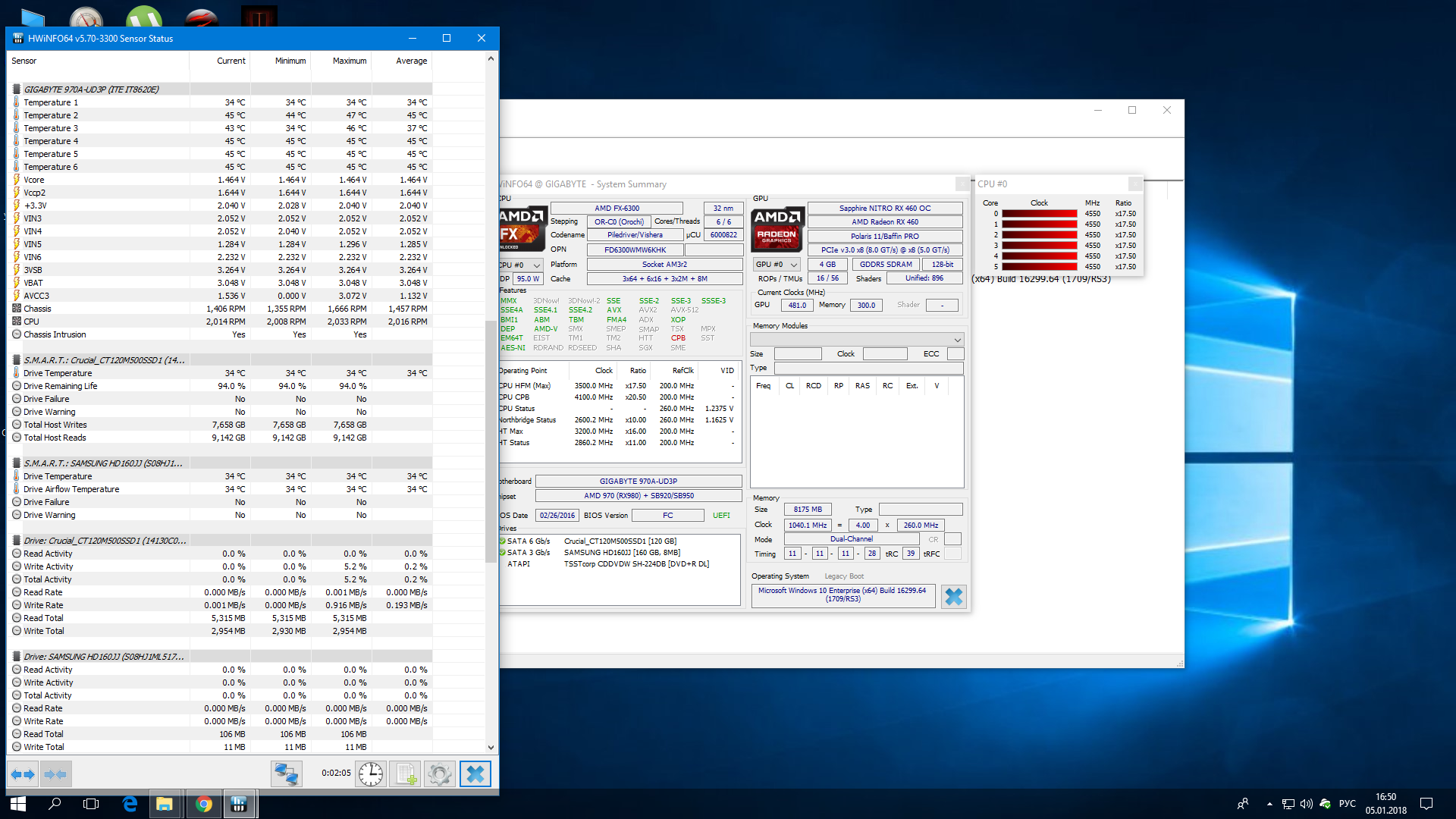The width and height of the screenshot is (1456, 819).
Task: Click the scroll down arrow of sensor list
Action: [491, 747]
